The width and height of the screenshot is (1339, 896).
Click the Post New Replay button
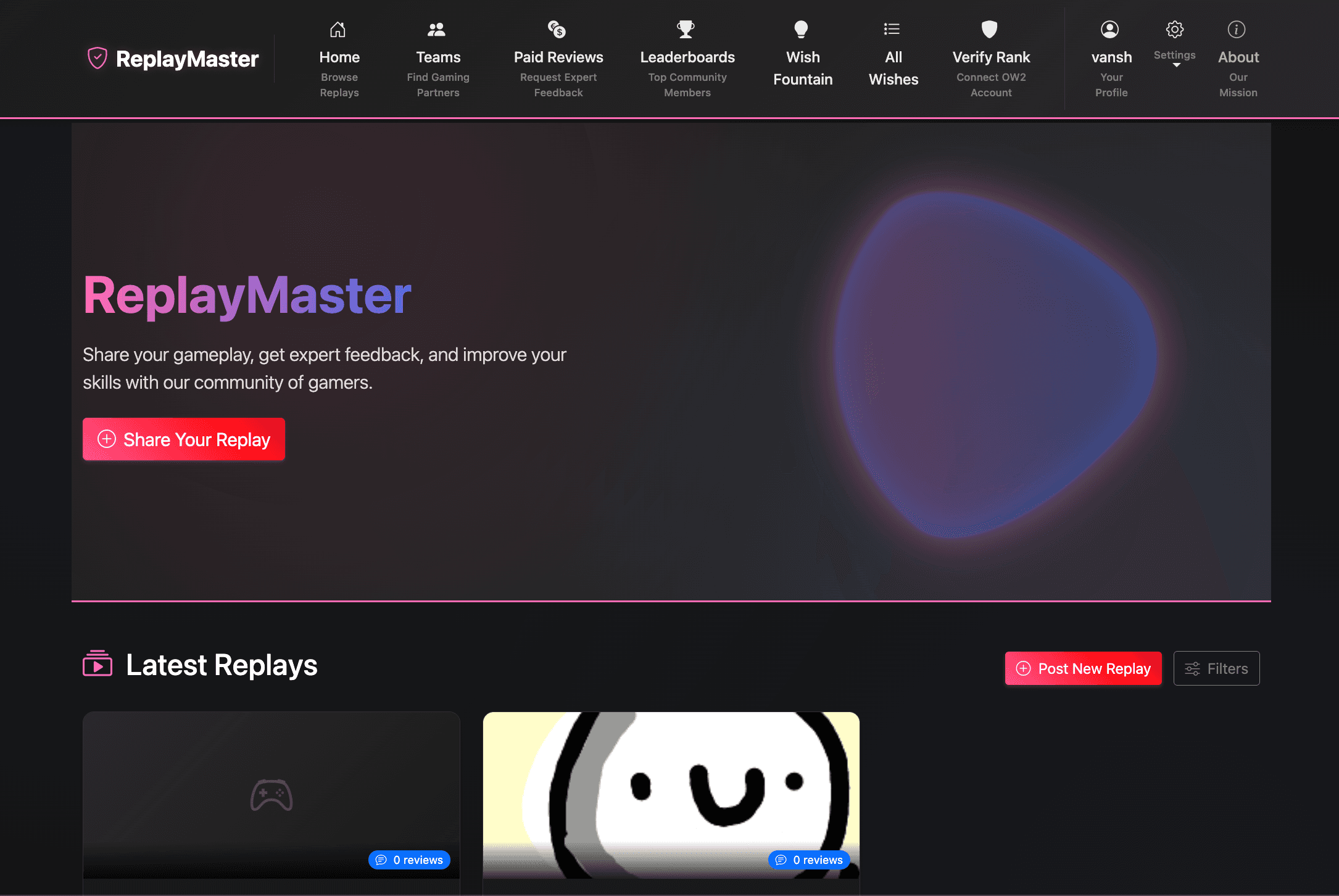tap(1082, 668)
